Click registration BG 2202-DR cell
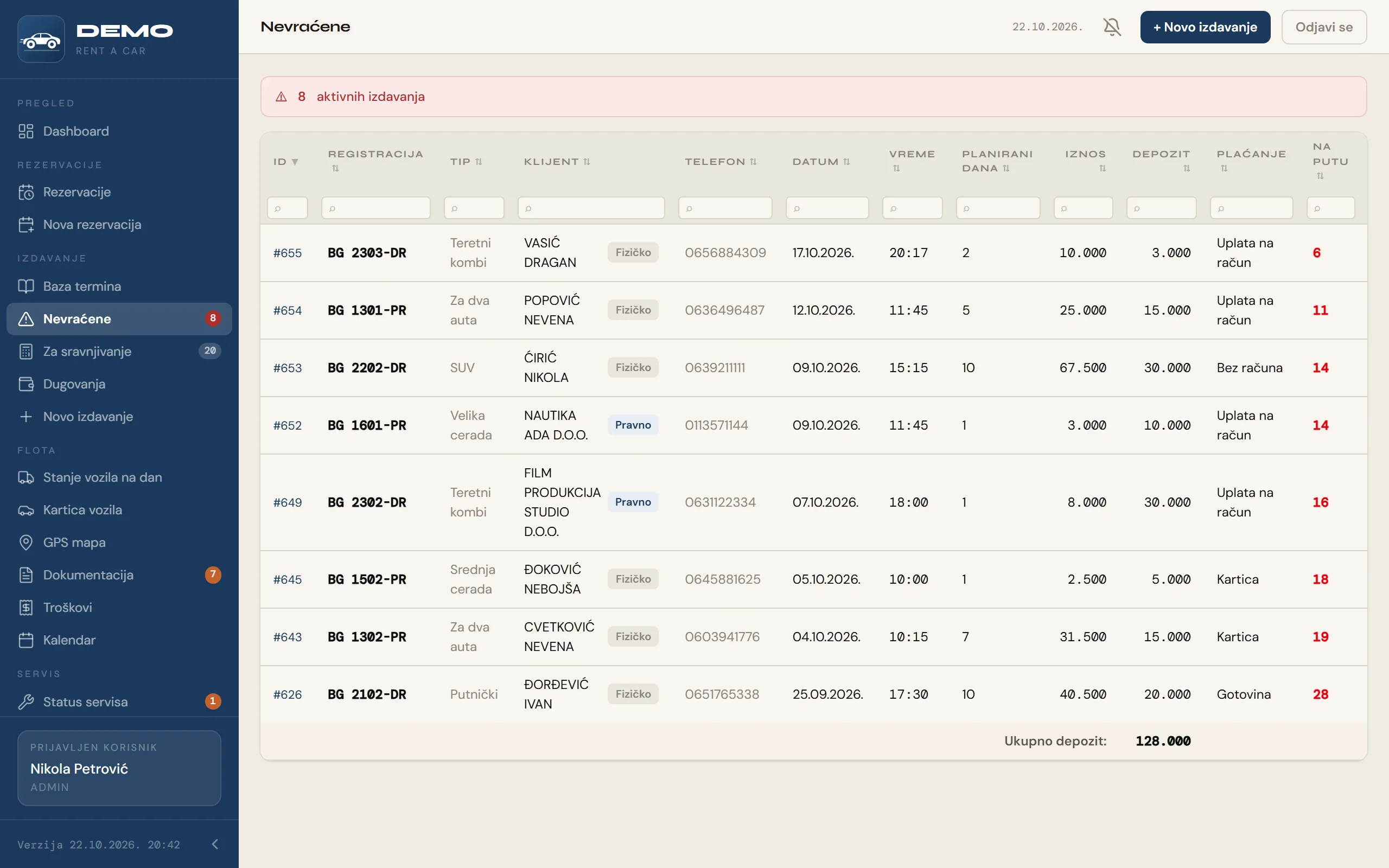 tap(367, 367)
